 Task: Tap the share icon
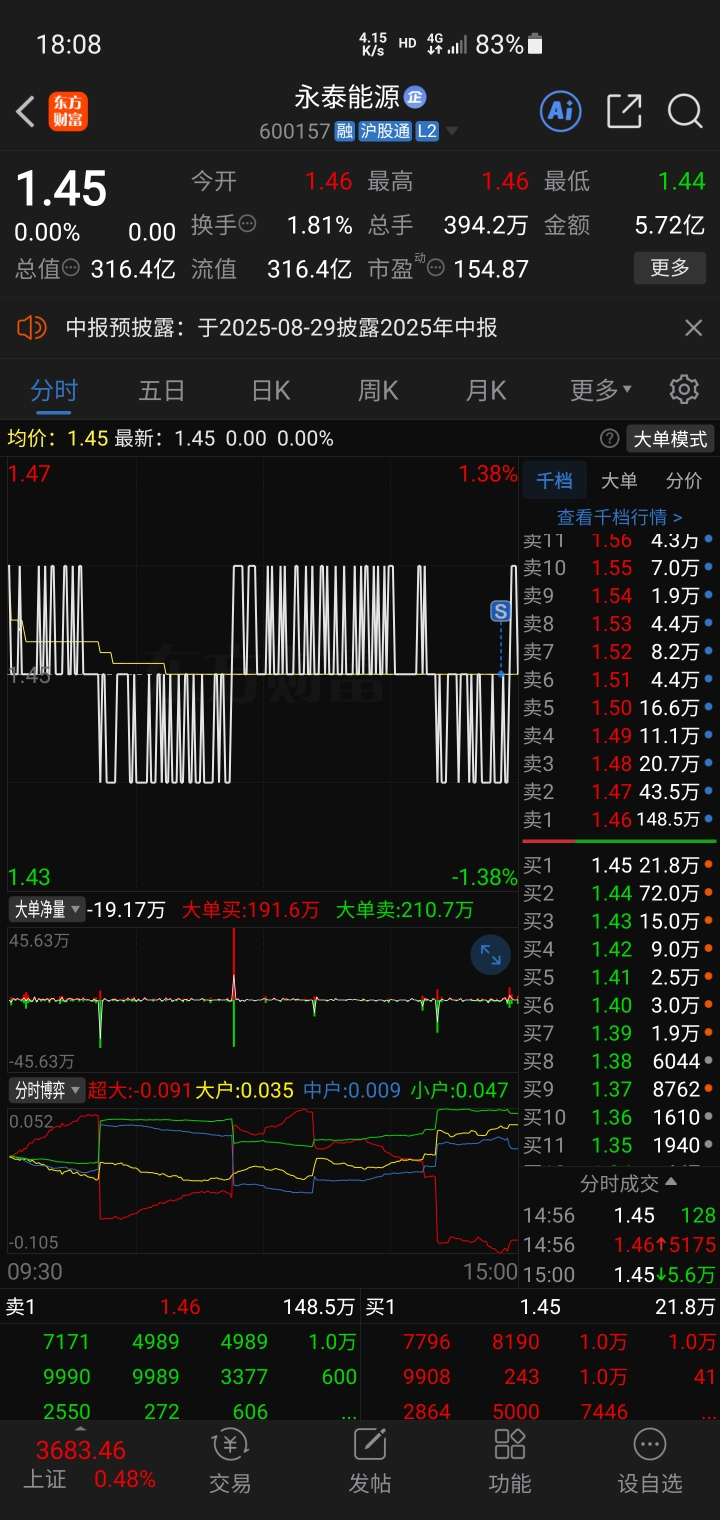(624, 111)
